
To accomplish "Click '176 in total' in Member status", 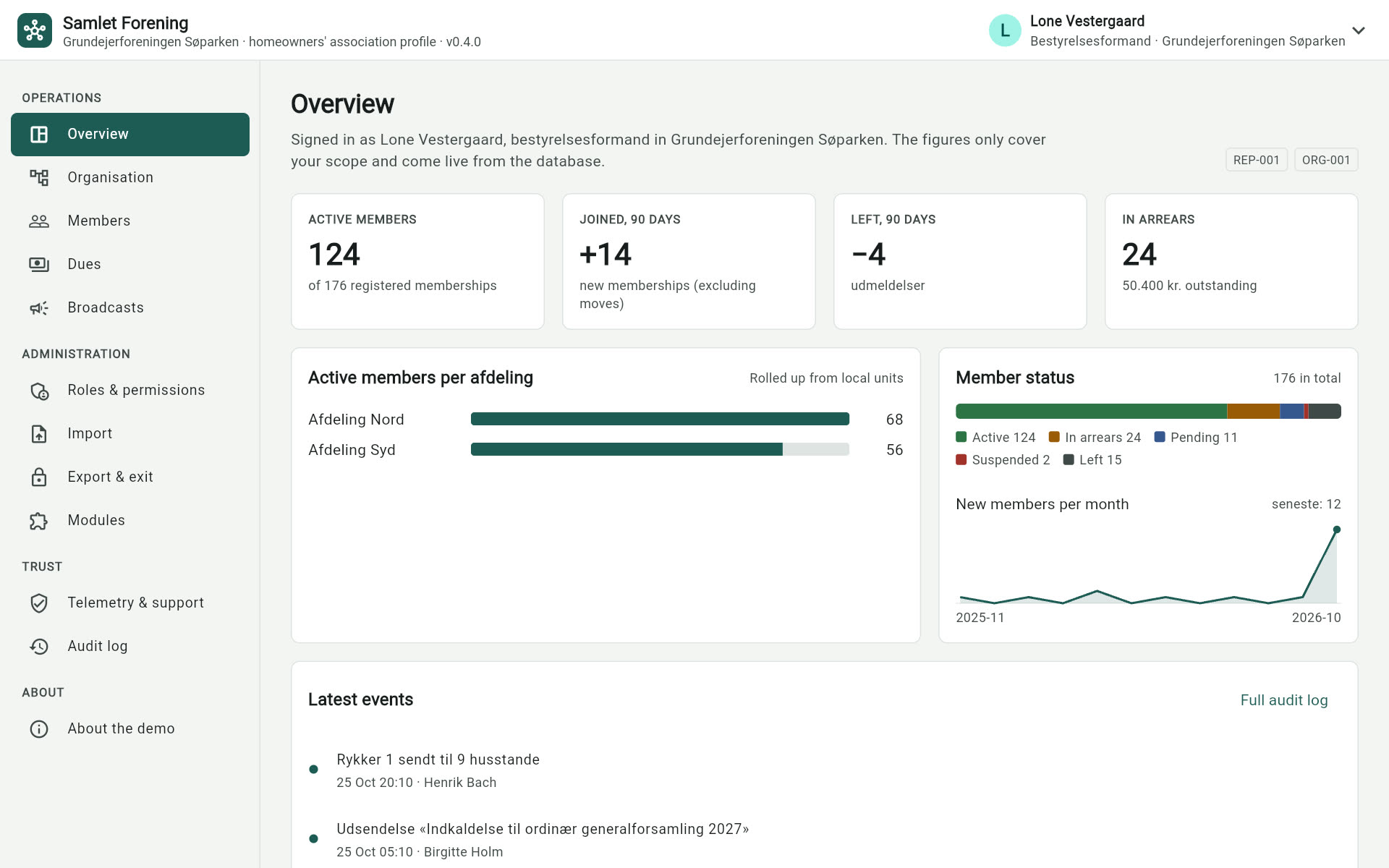I will [1307, 378].
